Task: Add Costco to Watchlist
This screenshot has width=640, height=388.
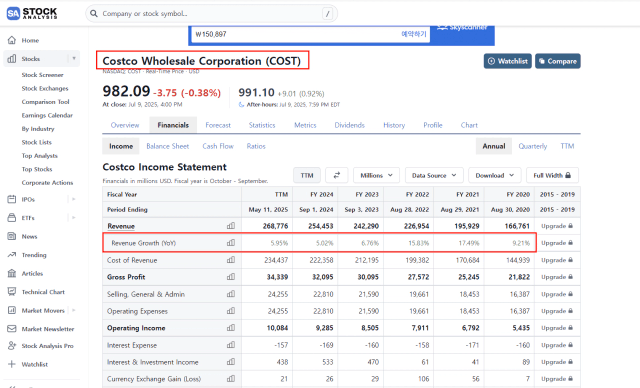Action: [x=508, y=61]
